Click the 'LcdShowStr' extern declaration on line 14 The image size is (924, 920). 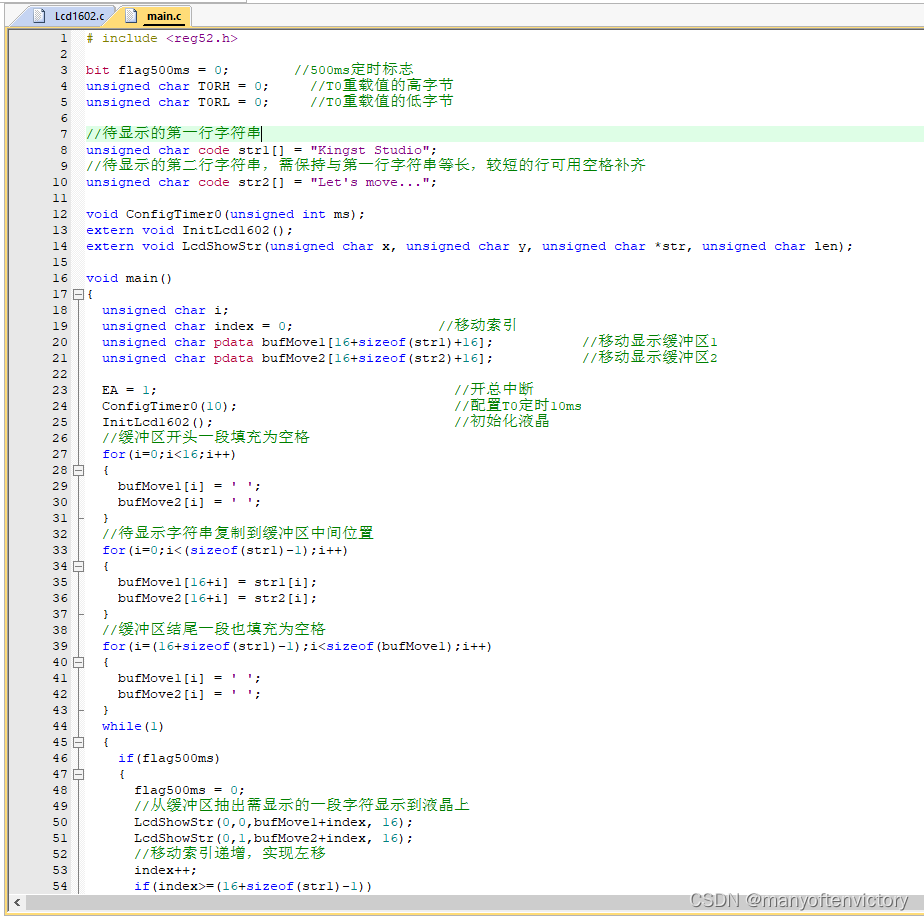[469, 246]
